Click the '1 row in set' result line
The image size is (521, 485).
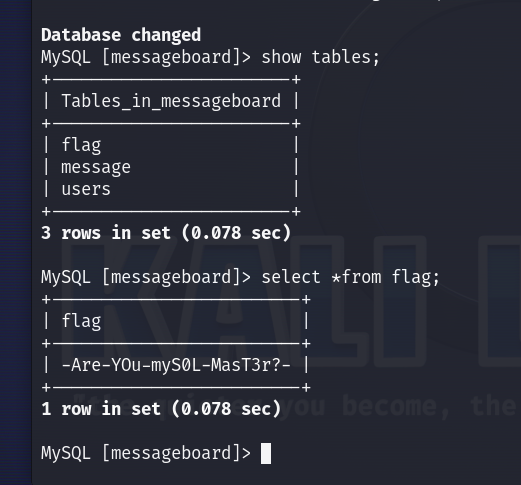[161, 409]
